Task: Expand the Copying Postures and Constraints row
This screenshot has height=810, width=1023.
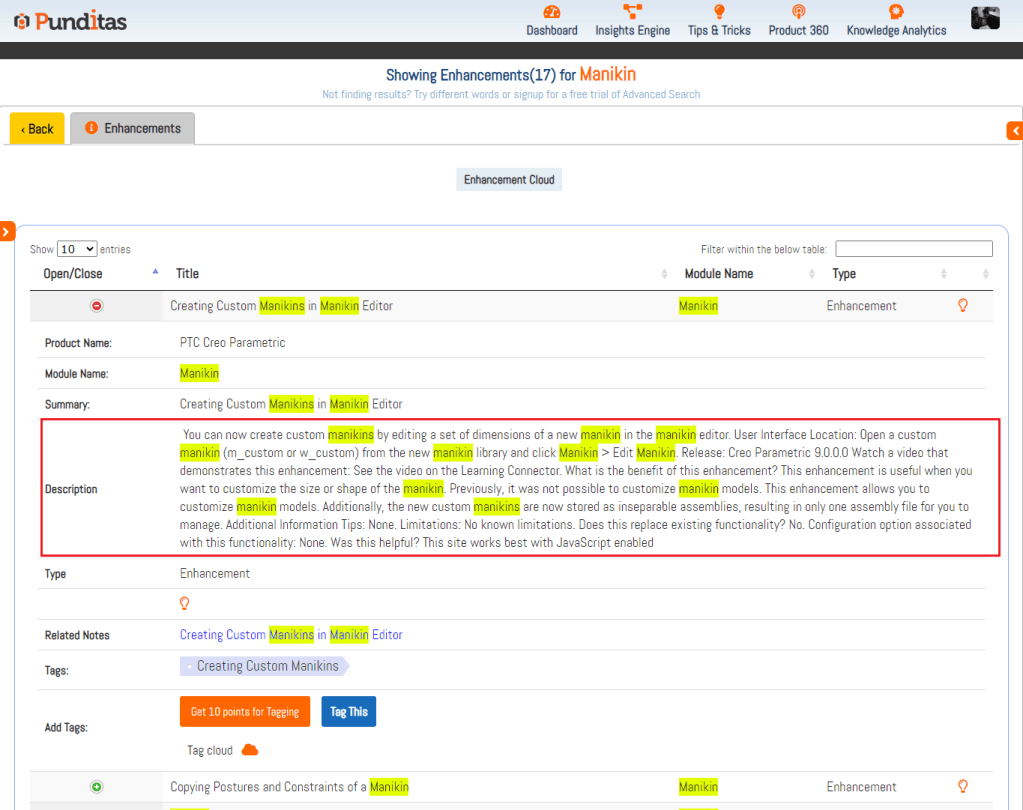Action: coord(97,787)
